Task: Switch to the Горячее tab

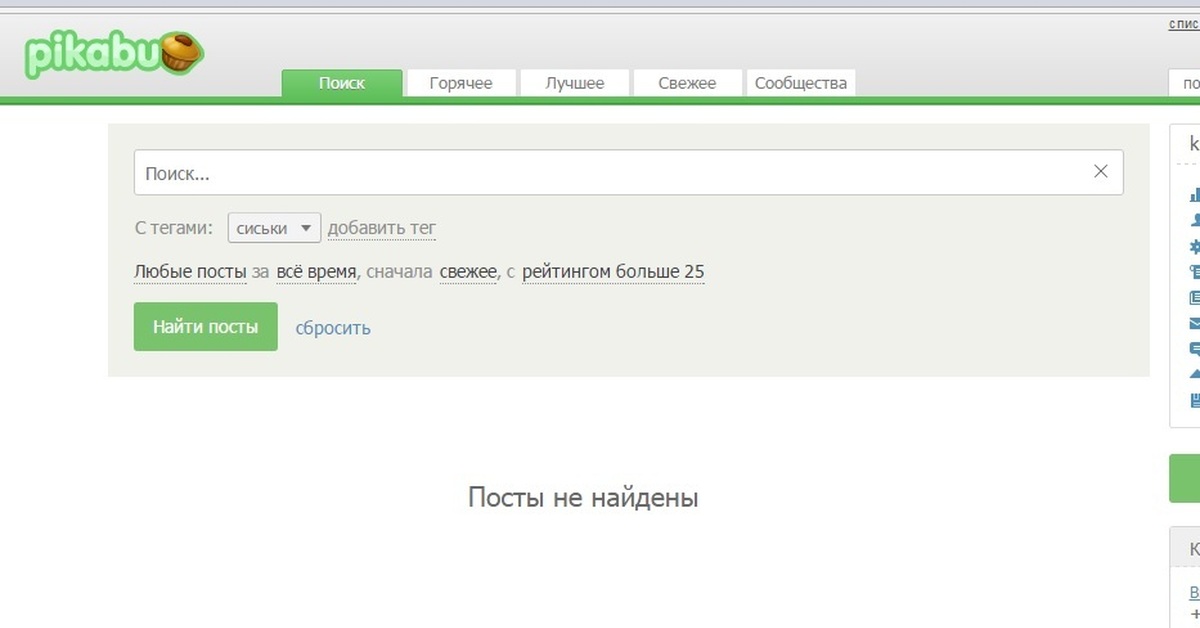Action: coord(461,83)
